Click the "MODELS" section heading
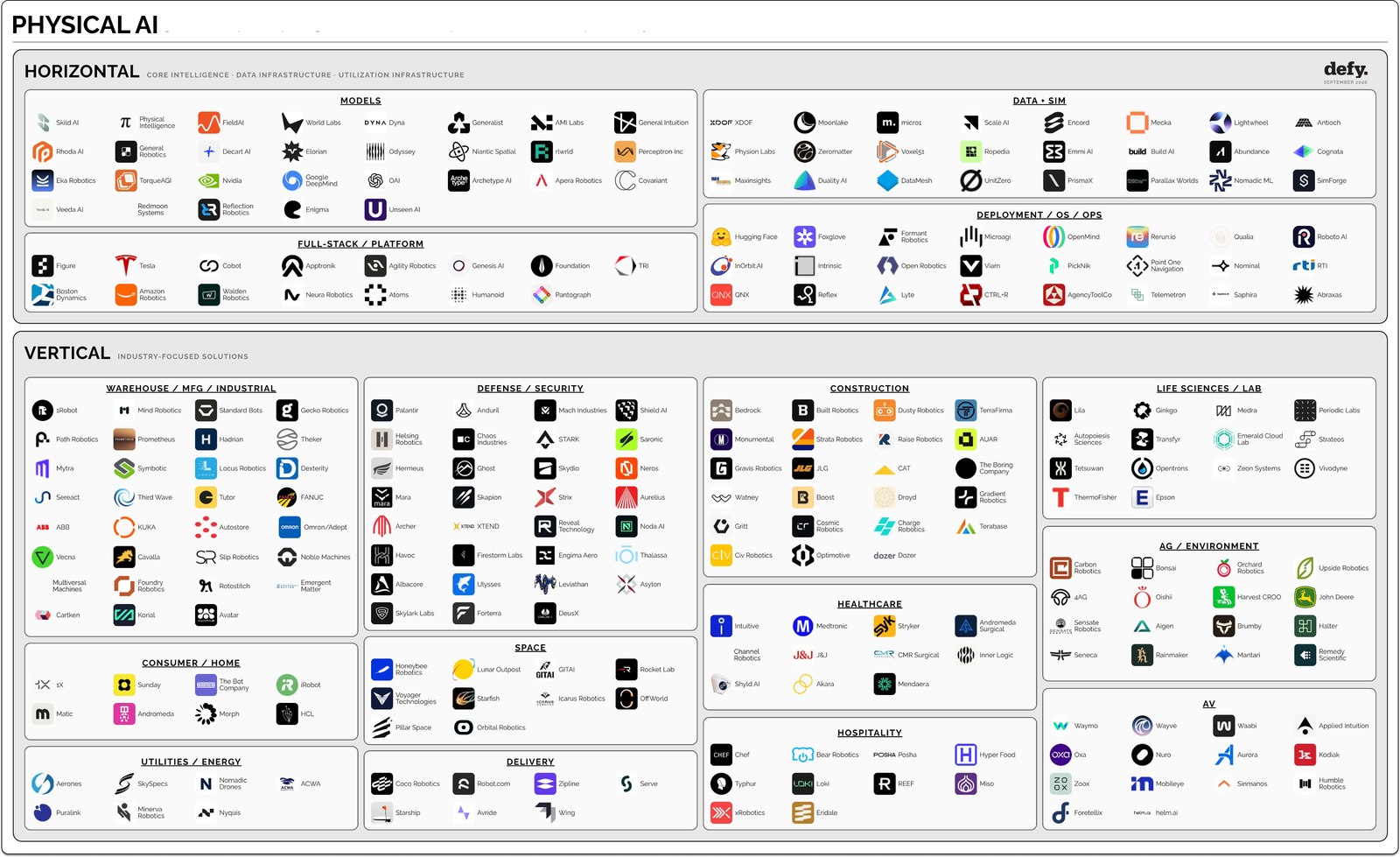The height and width of the screenshot is (857, 1400). (360, 101)
